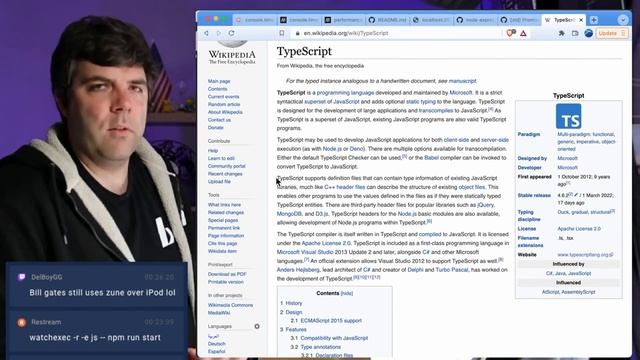Click the 'watchexec -r -e js' chat message
The height and width of the screenshot is (360, 640).
click(x=95, y=338)
